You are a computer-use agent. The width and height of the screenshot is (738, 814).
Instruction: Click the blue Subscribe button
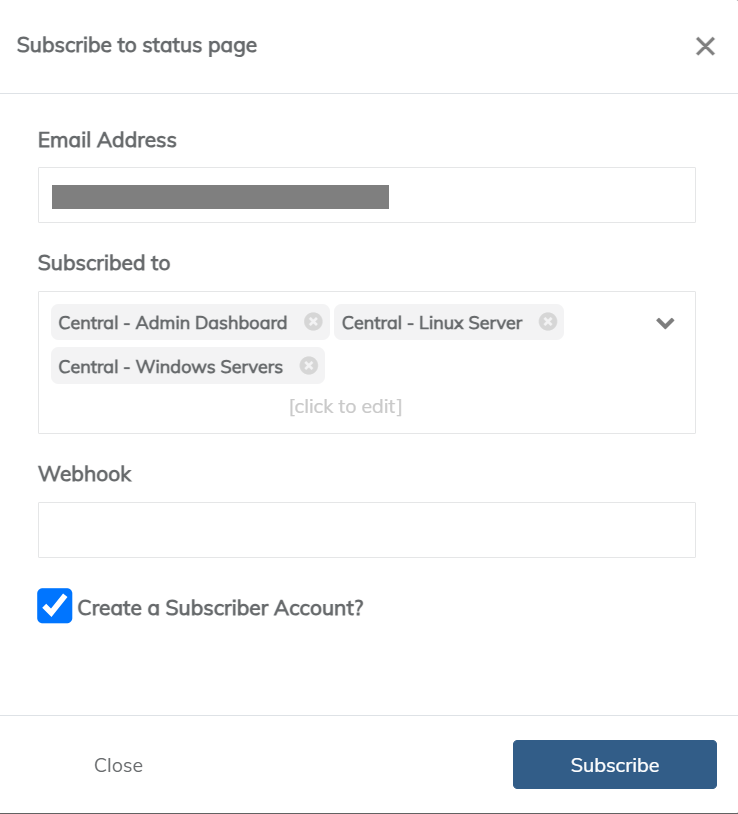click(614, 765)
